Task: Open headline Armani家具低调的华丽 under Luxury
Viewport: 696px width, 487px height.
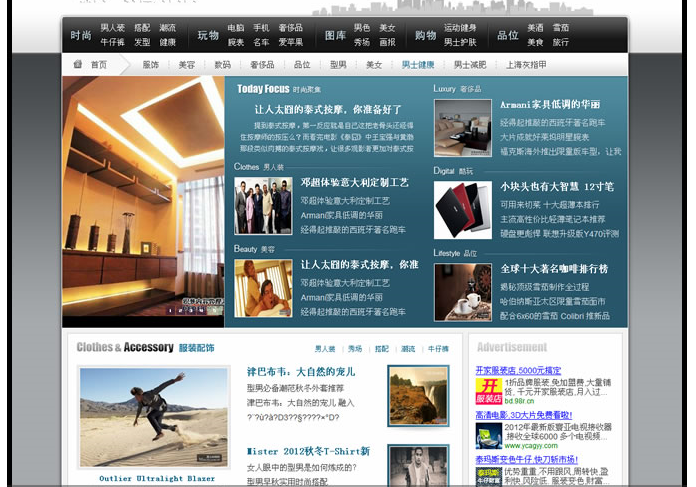Action: [x=550, y=104]
